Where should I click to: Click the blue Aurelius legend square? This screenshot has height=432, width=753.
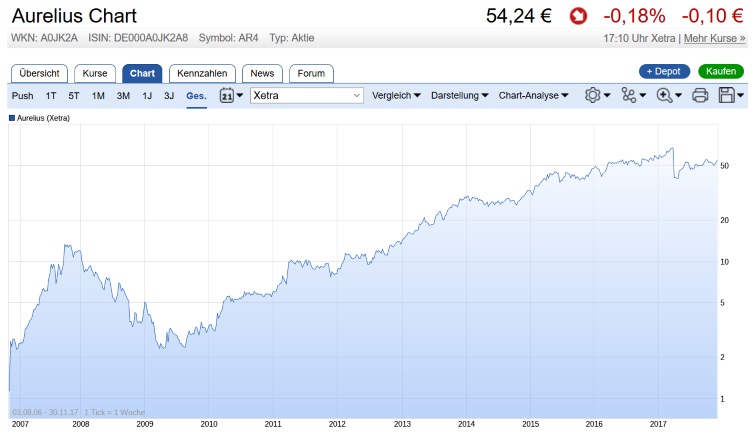coord(12,118)
